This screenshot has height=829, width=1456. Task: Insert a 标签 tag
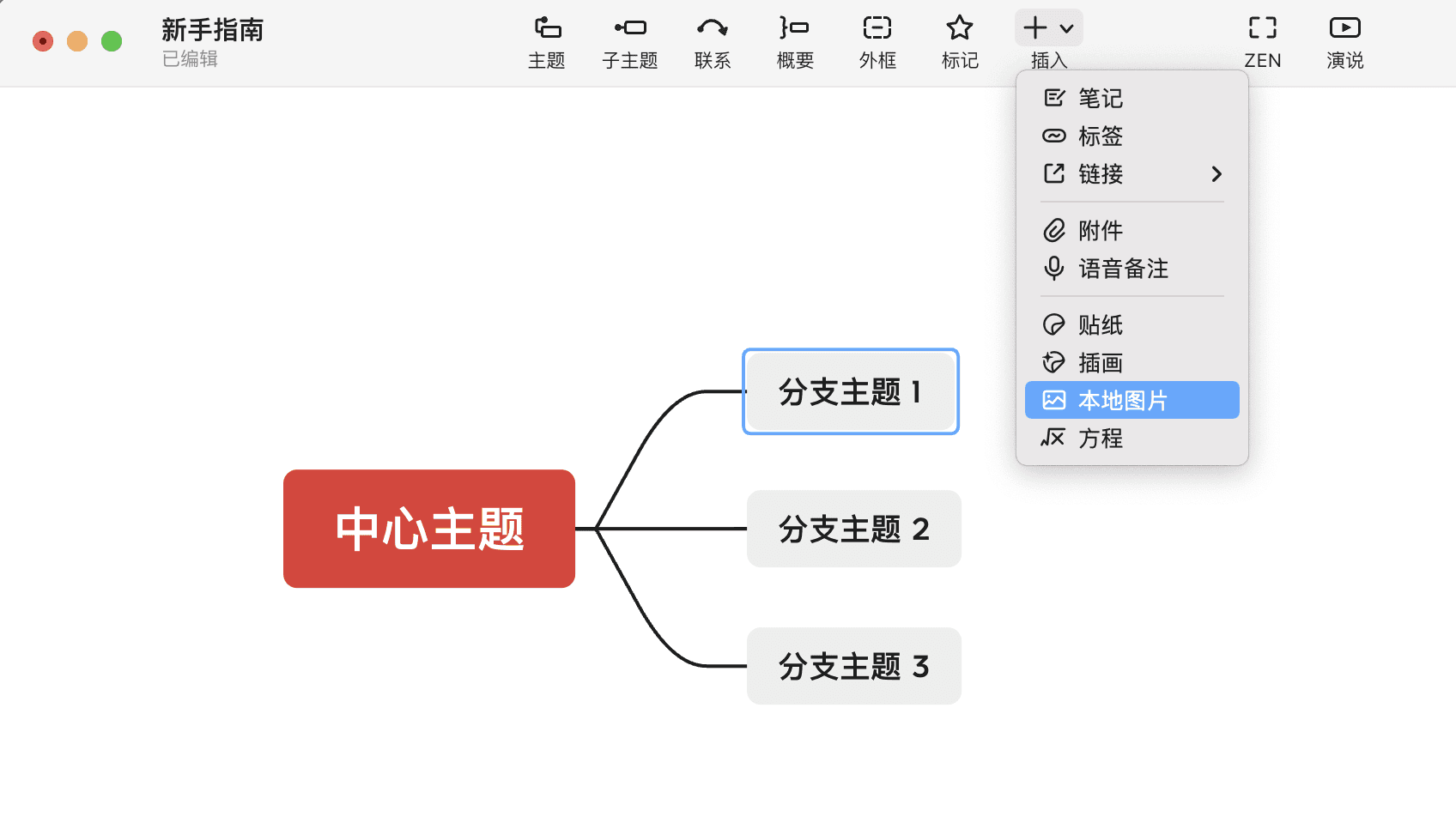click(x=1100, y=136)
